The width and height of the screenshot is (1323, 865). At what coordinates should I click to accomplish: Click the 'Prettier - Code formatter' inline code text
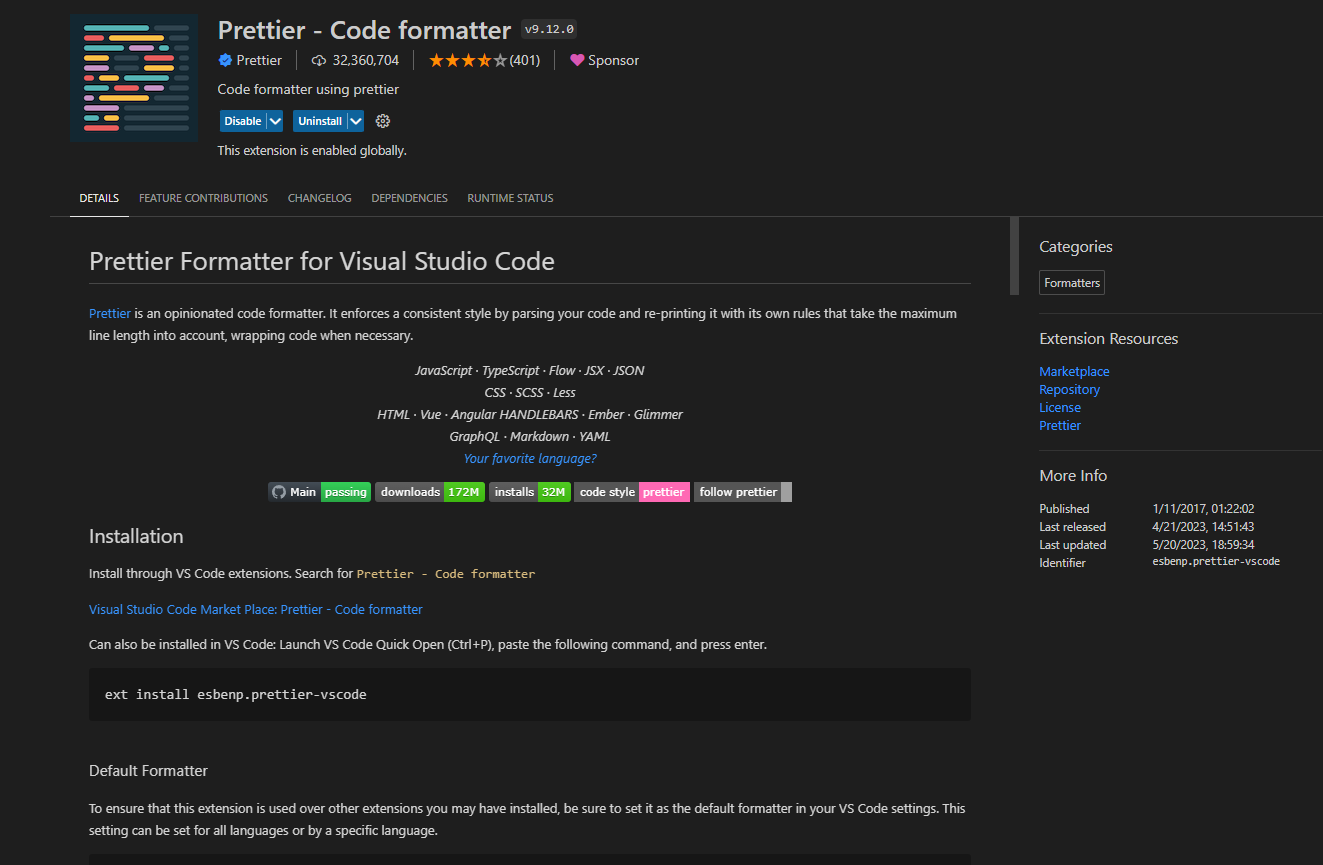click(446, 574)
